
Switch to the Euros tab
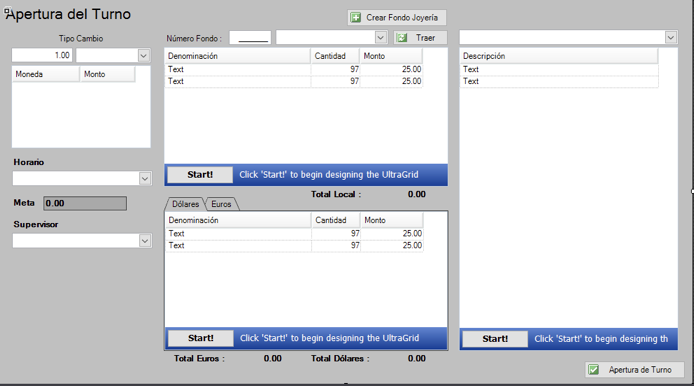pyautogui.click(x=221, y=204)
